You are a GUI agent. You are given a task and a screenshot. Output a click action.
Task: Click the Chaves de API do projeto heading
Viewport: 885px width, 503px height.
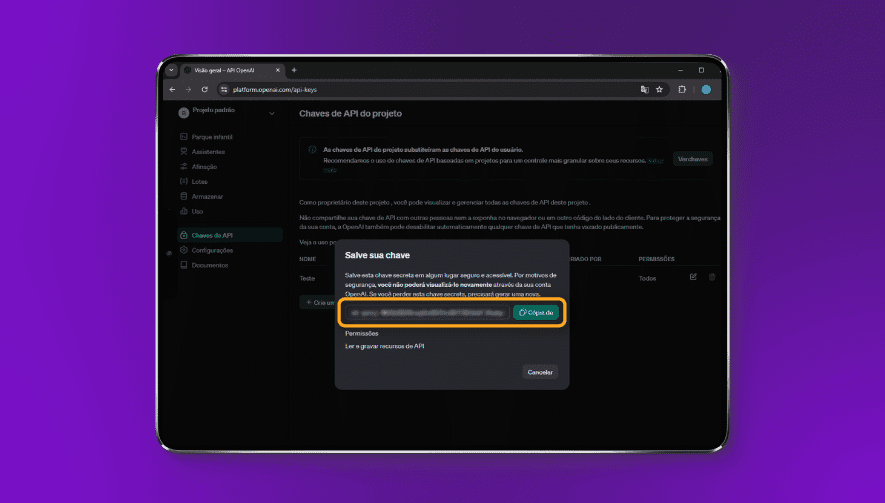(x=351, y=113)
